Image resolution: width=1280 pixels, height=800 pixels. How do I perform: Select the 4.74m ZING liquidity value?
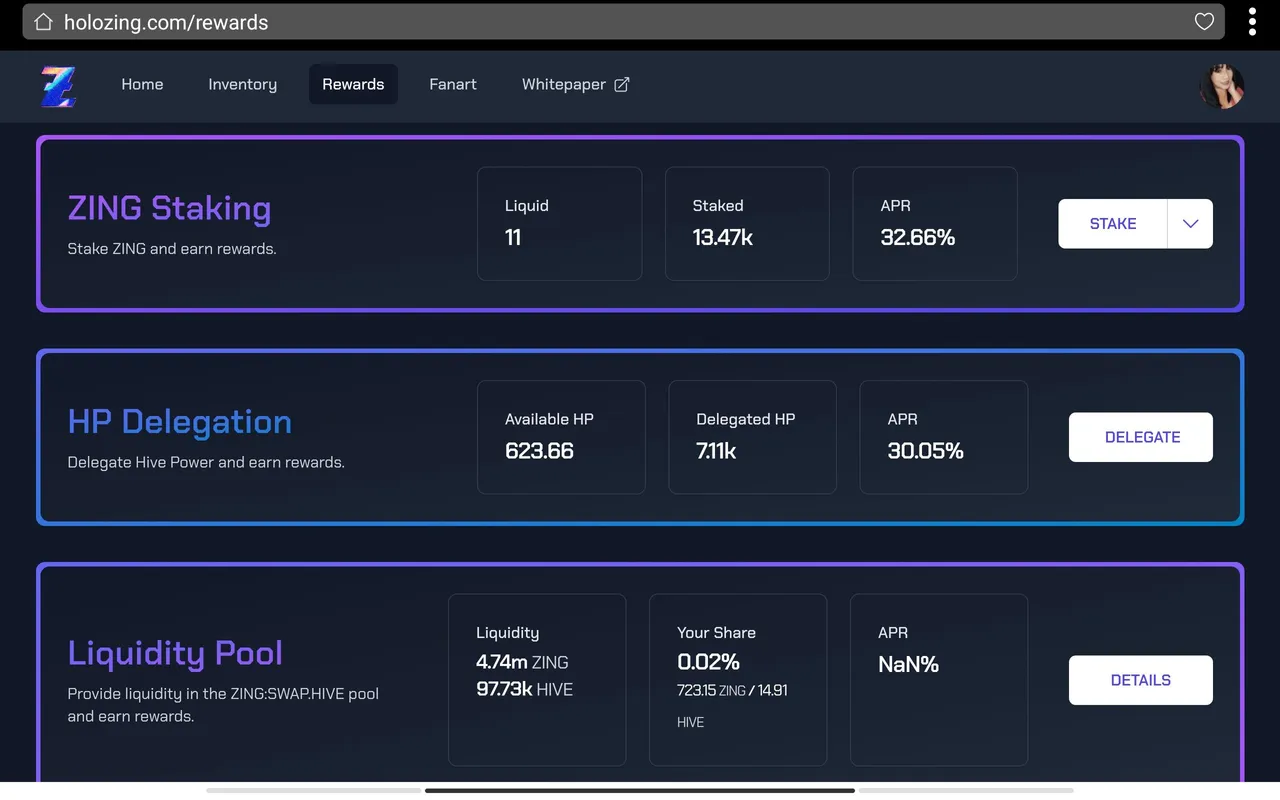click(x=522, y=662)
